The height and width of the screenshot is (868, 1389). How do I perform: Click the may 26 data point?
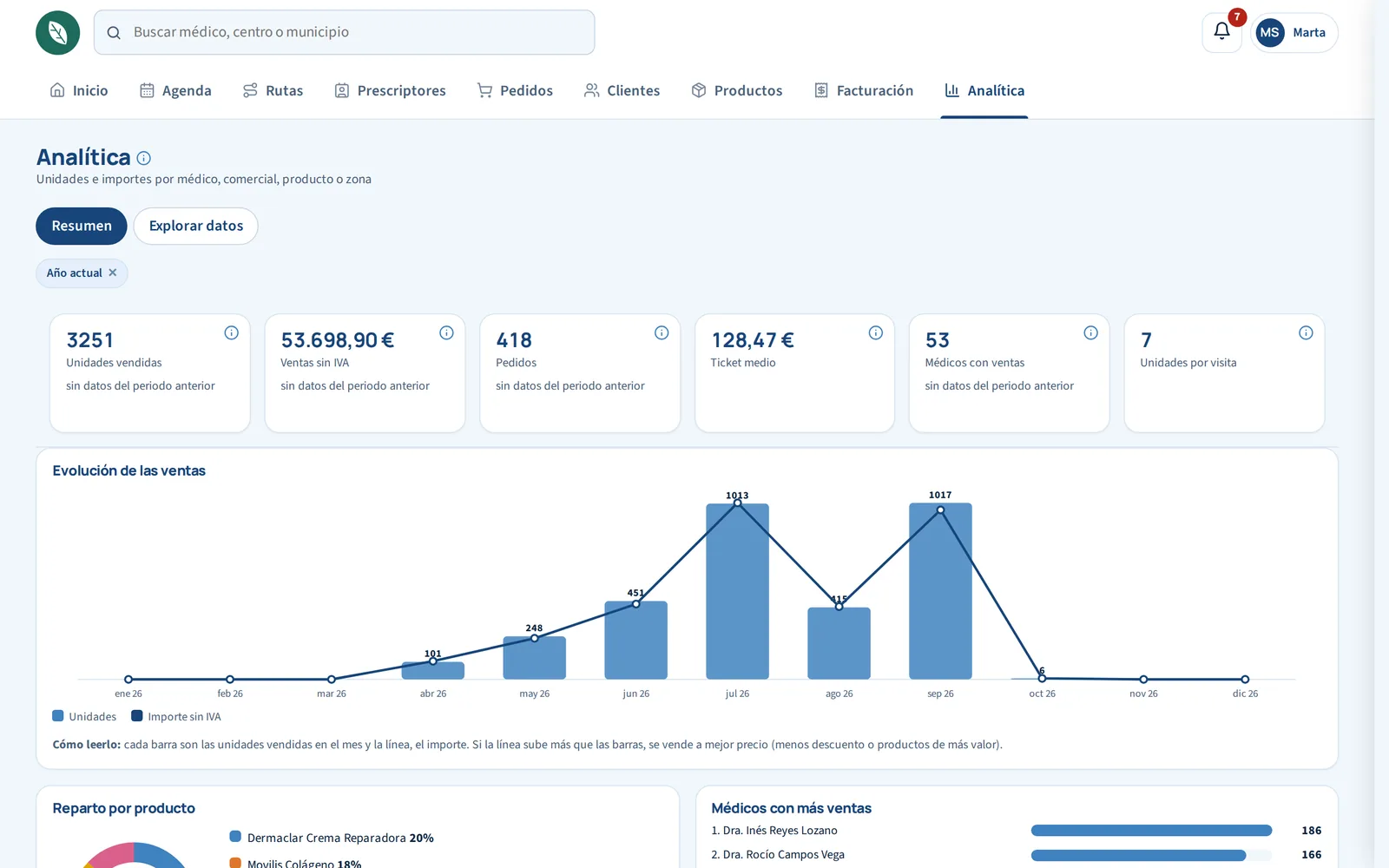click(535, 638)
